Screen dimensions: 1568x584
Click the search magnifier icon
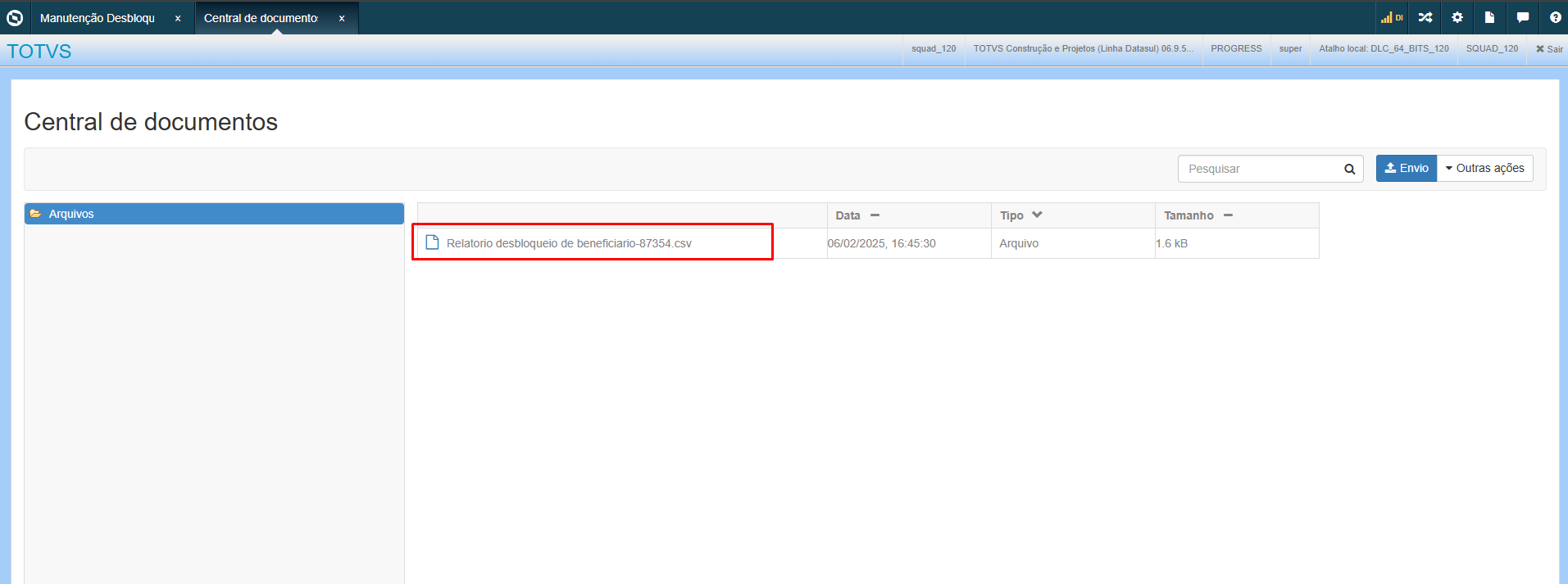point(1349,169)
